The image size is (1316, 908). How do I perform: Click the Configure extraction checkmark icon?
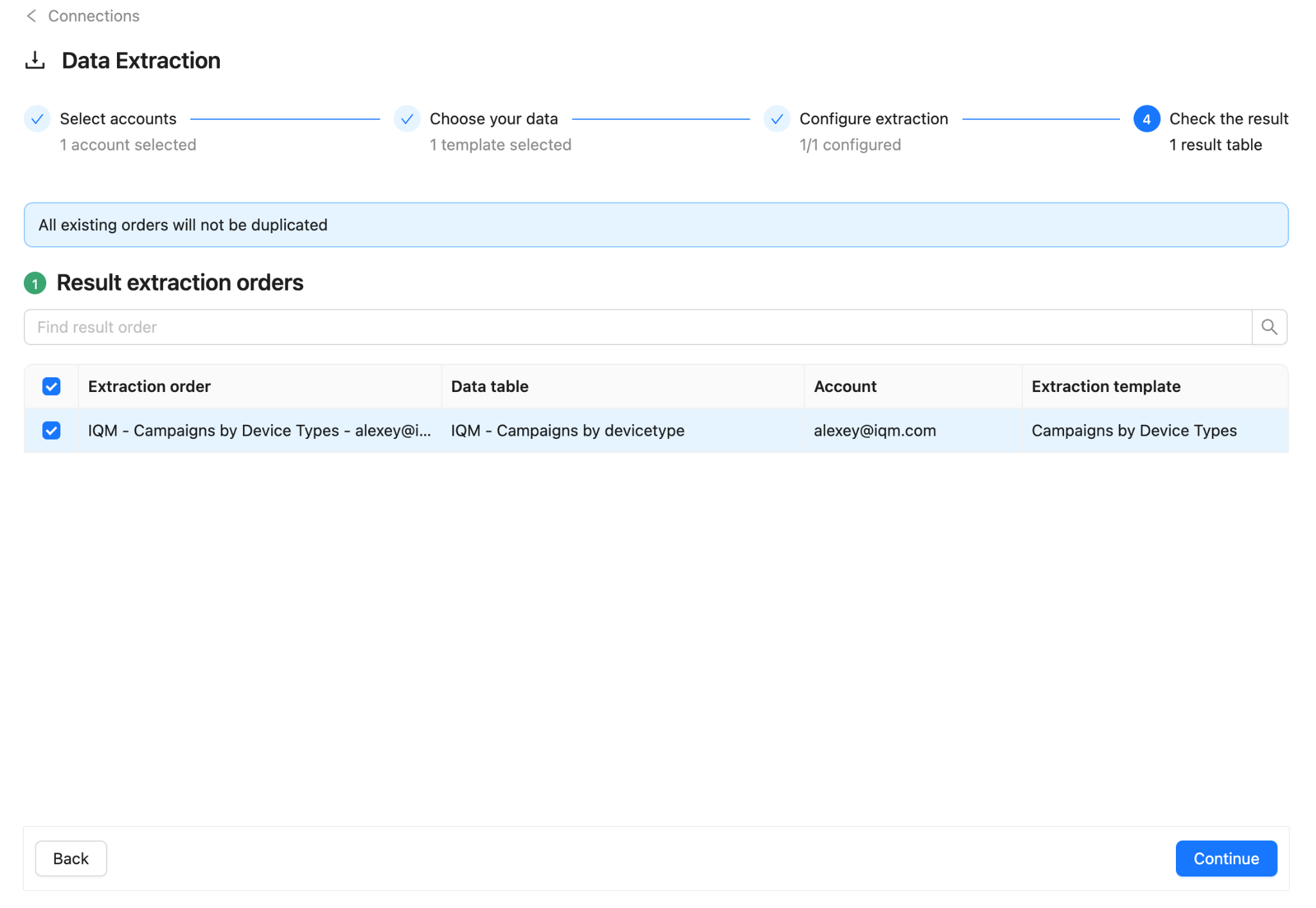pos(776,119)
